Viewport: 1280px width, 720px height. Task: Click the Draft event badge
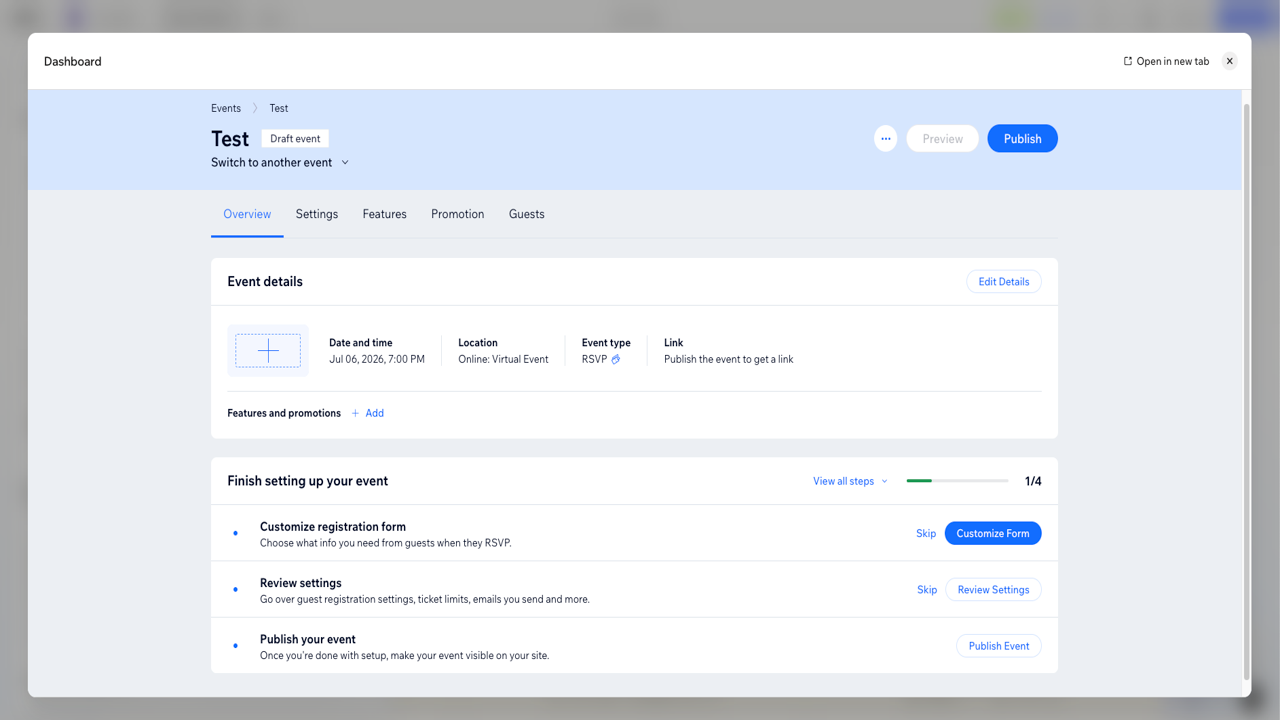pos(295,139)
